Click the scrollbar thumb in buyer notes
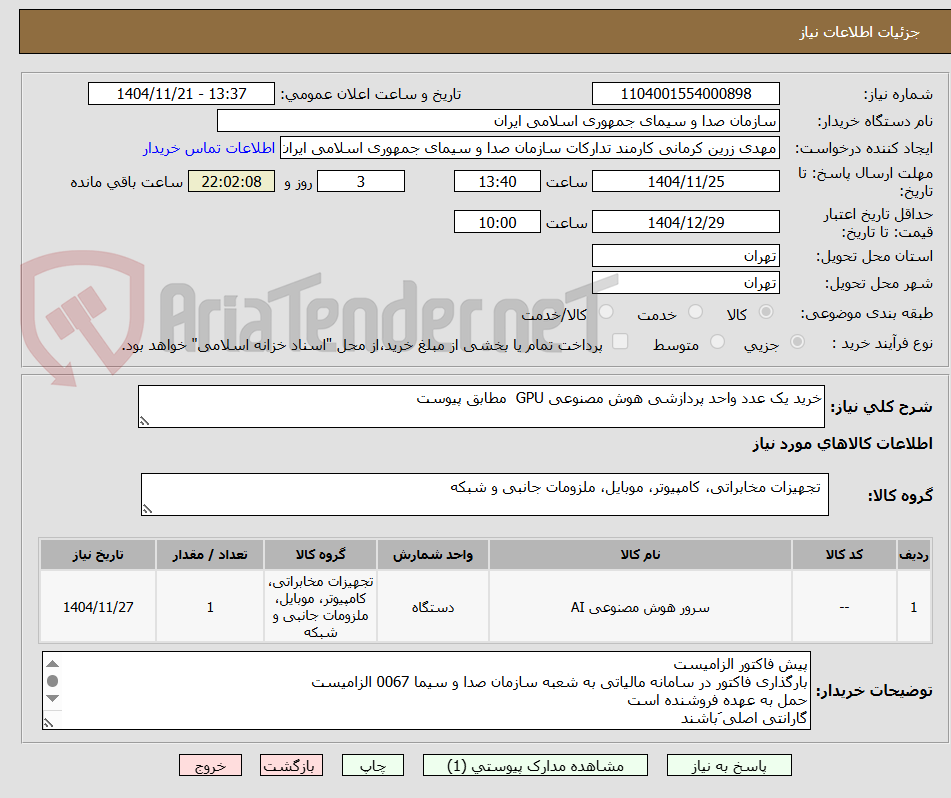This screenshot has width=951, height=798. point(53,681)
